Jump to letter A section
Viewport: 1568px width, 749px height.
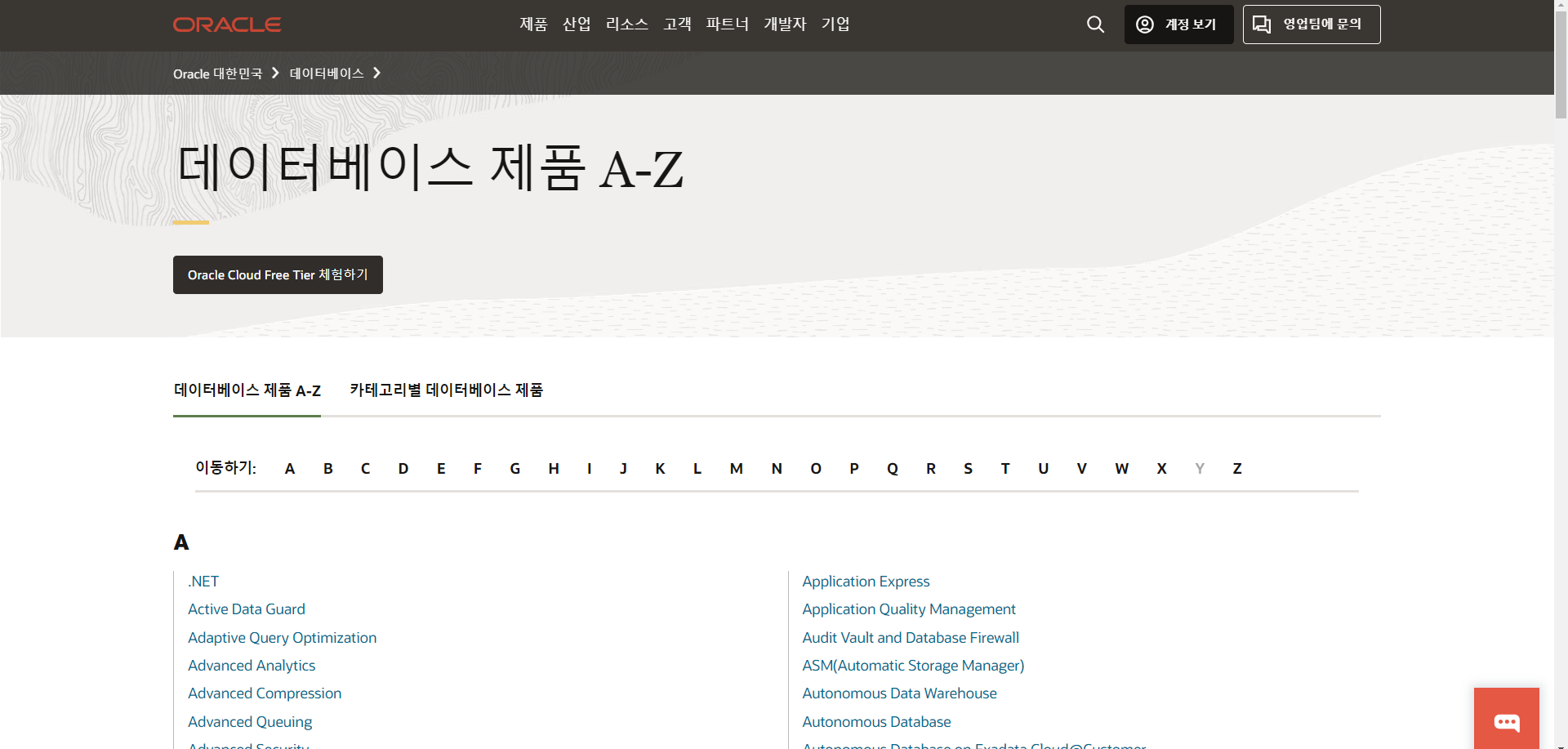[x=289, y=468]
